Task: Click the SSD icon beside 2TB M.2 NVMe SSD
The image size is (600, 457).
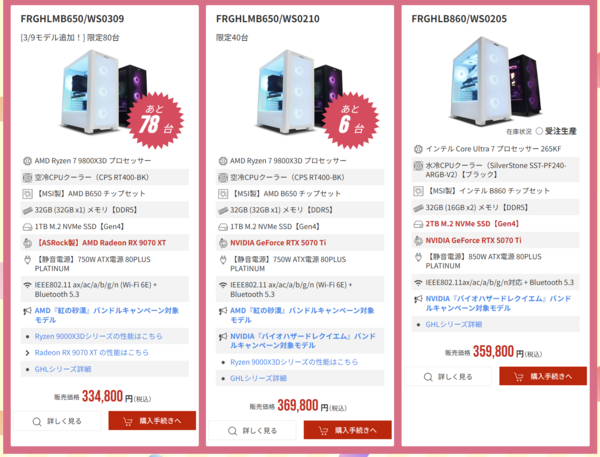Action: [418, 224]
